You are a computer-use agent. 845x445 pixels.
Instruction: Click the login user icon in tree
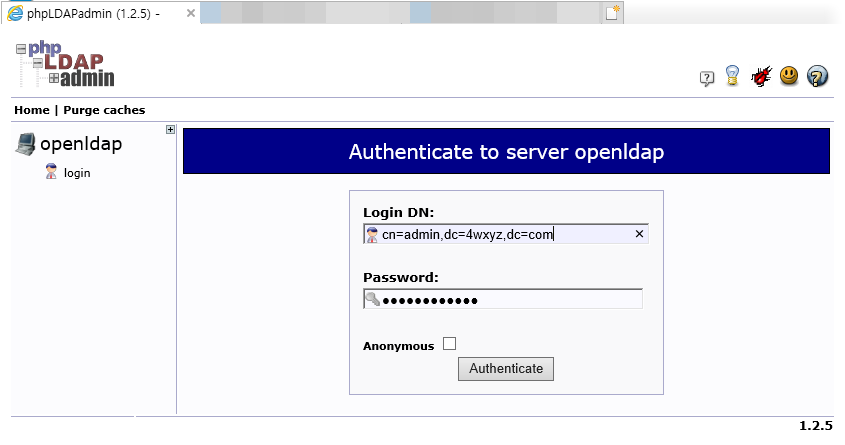(x=51, y=172)
